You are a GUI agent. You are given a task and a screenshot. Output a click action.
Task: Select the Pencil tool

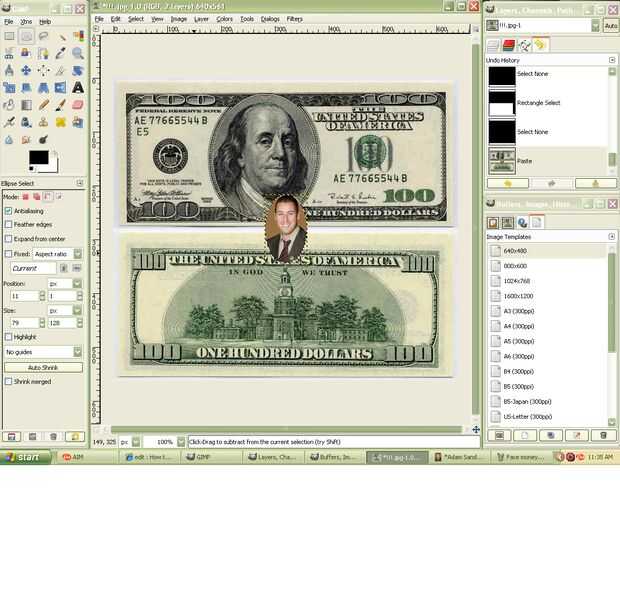tap(43, 105)
